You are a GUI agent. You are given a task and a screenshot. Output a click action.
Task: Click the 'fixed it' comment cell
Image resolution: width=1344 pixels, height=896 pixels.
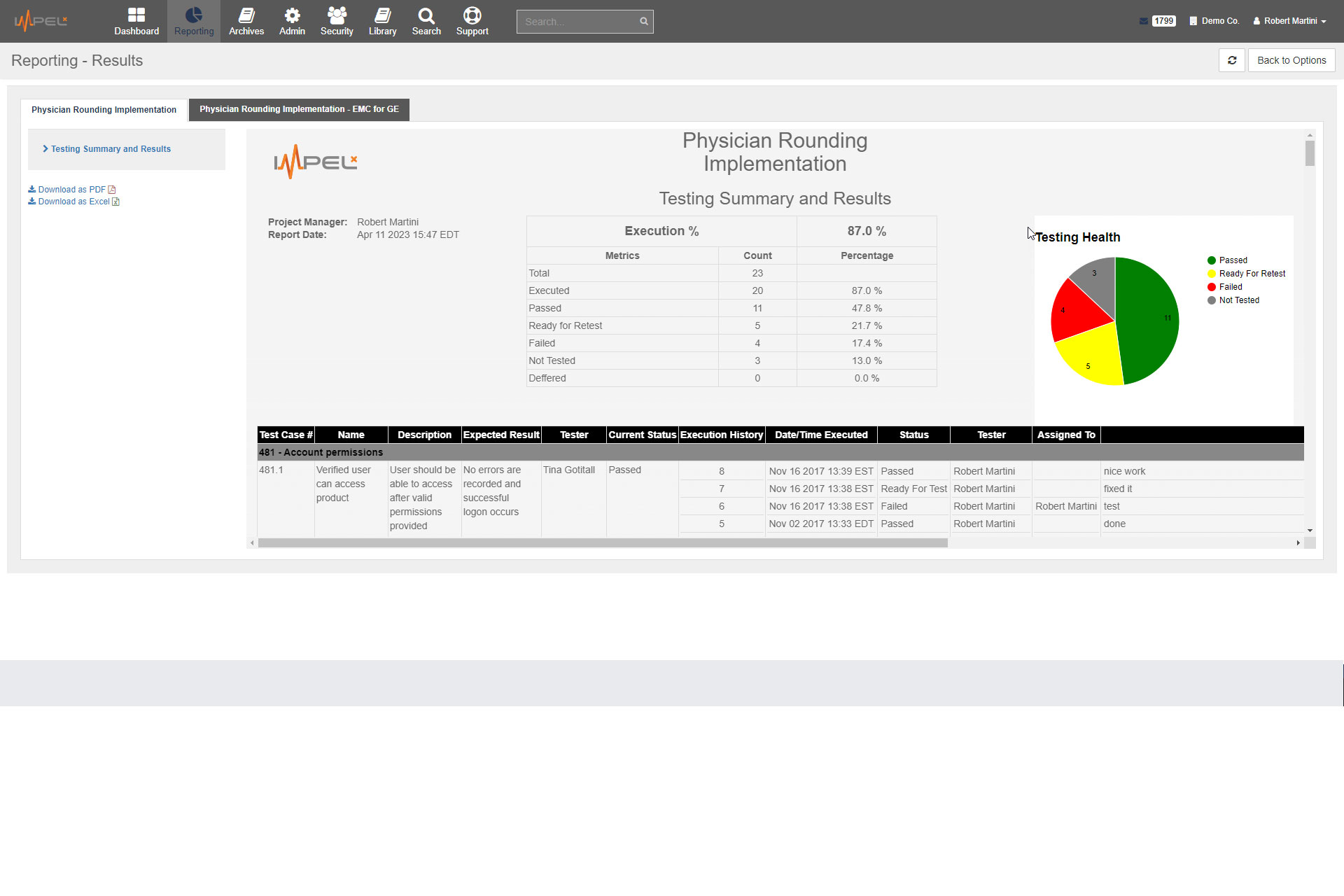pos(1202,489)
